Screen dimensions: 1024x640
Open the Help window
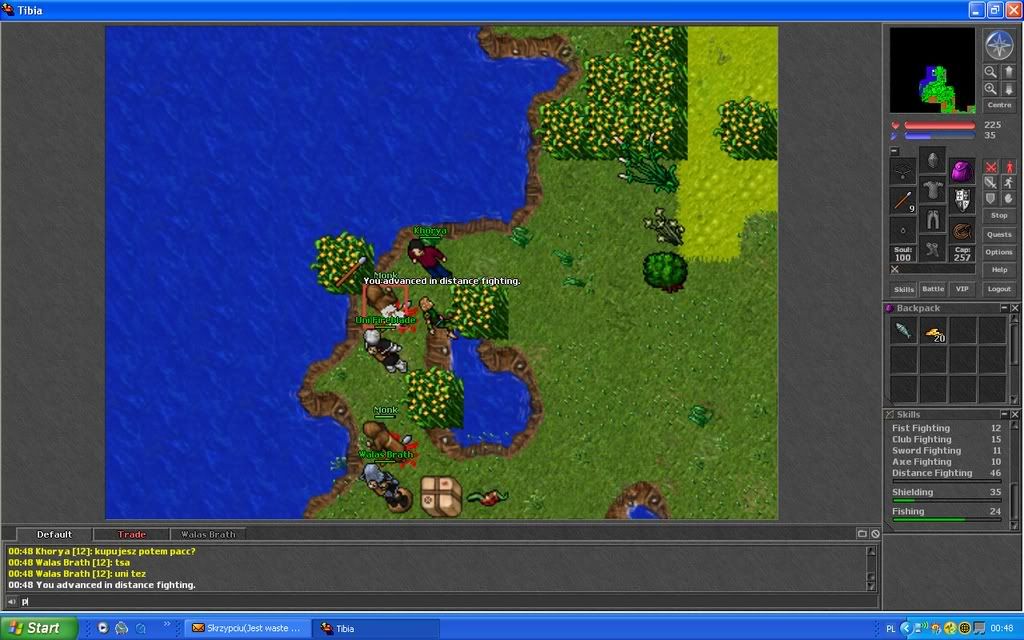click(999, 270)
